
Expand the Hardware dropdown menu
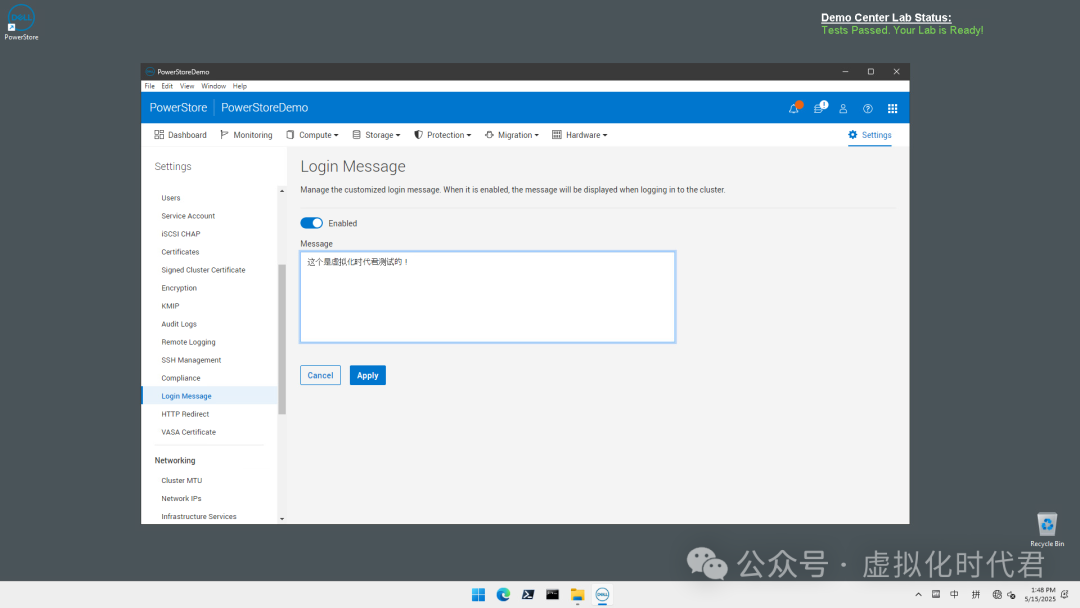[580, 135]
